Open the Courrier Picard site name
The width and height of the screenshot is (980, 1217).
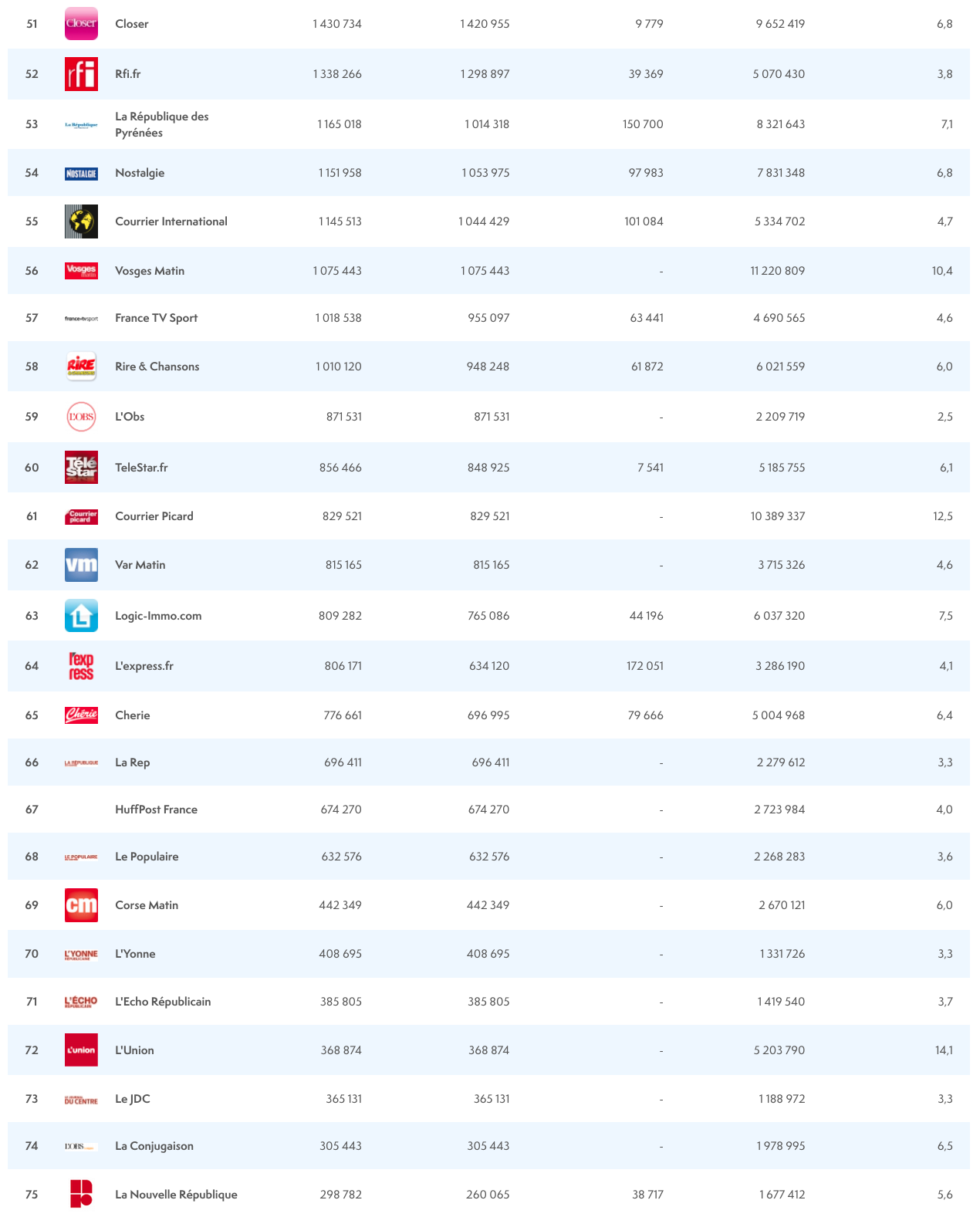tap(154, 516)
